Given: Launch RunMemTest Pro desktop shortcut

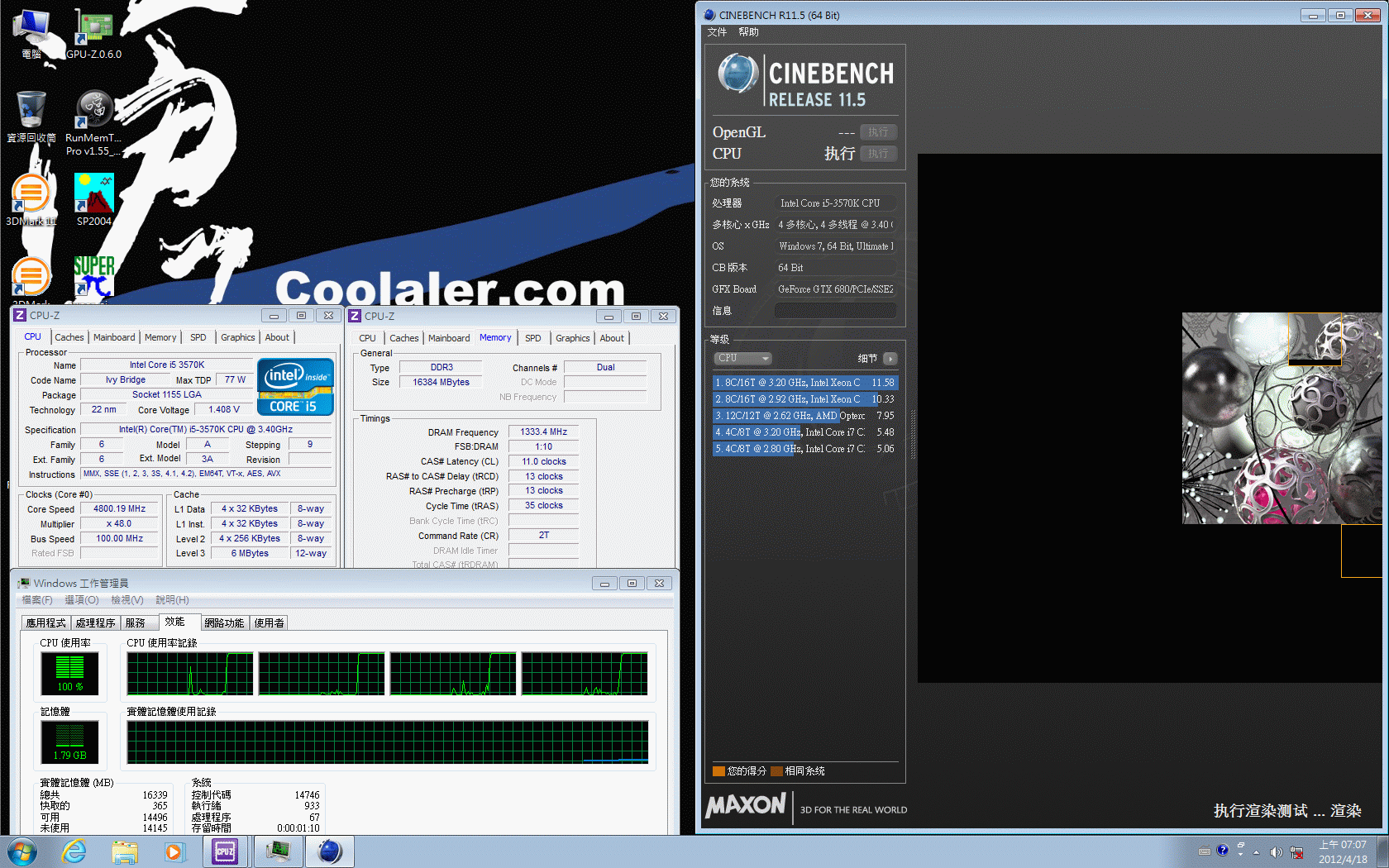Looking at the screenshot, I should [93, 122].
